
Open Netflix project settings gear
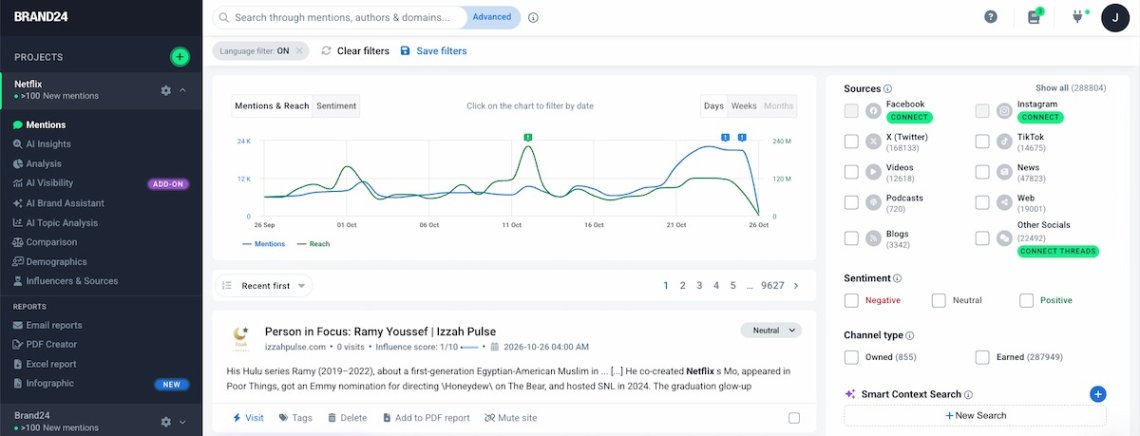pos(166,90)
